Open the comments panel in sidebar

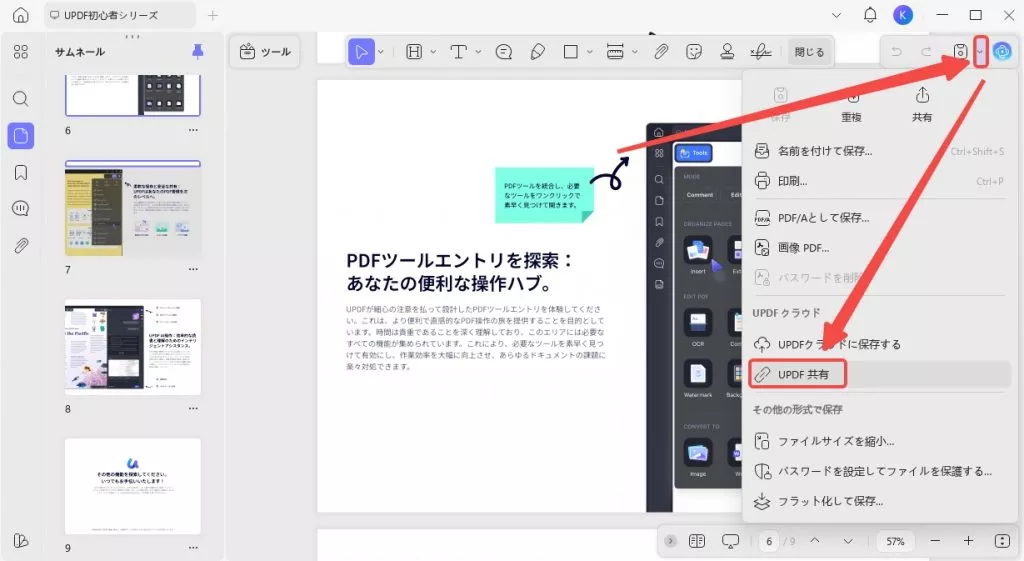tap(21, 208)
